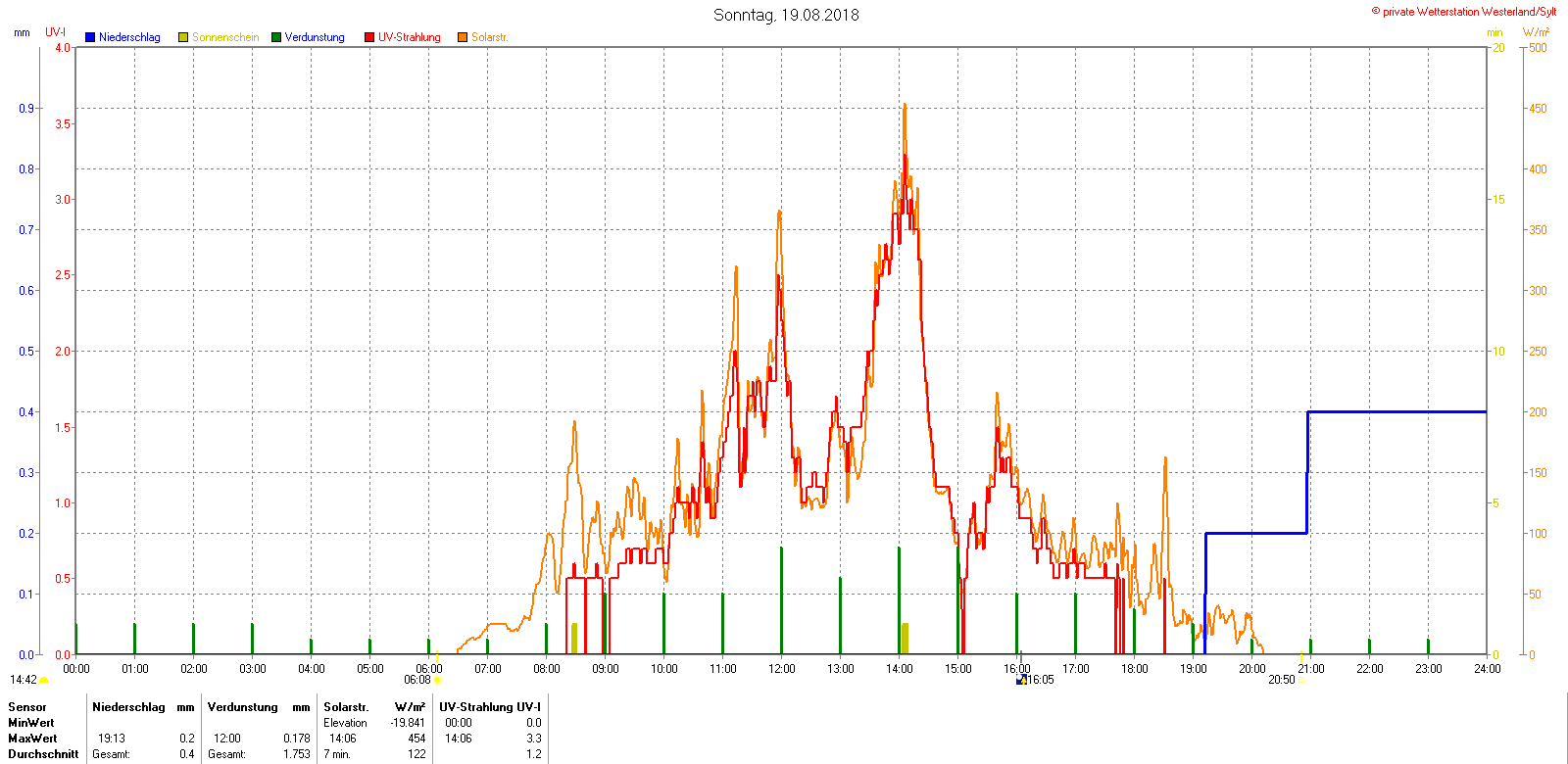Click the 09:00 time axis label
Image resolution: width=1568 pixels, height=764 pixels.
point(606,669)
